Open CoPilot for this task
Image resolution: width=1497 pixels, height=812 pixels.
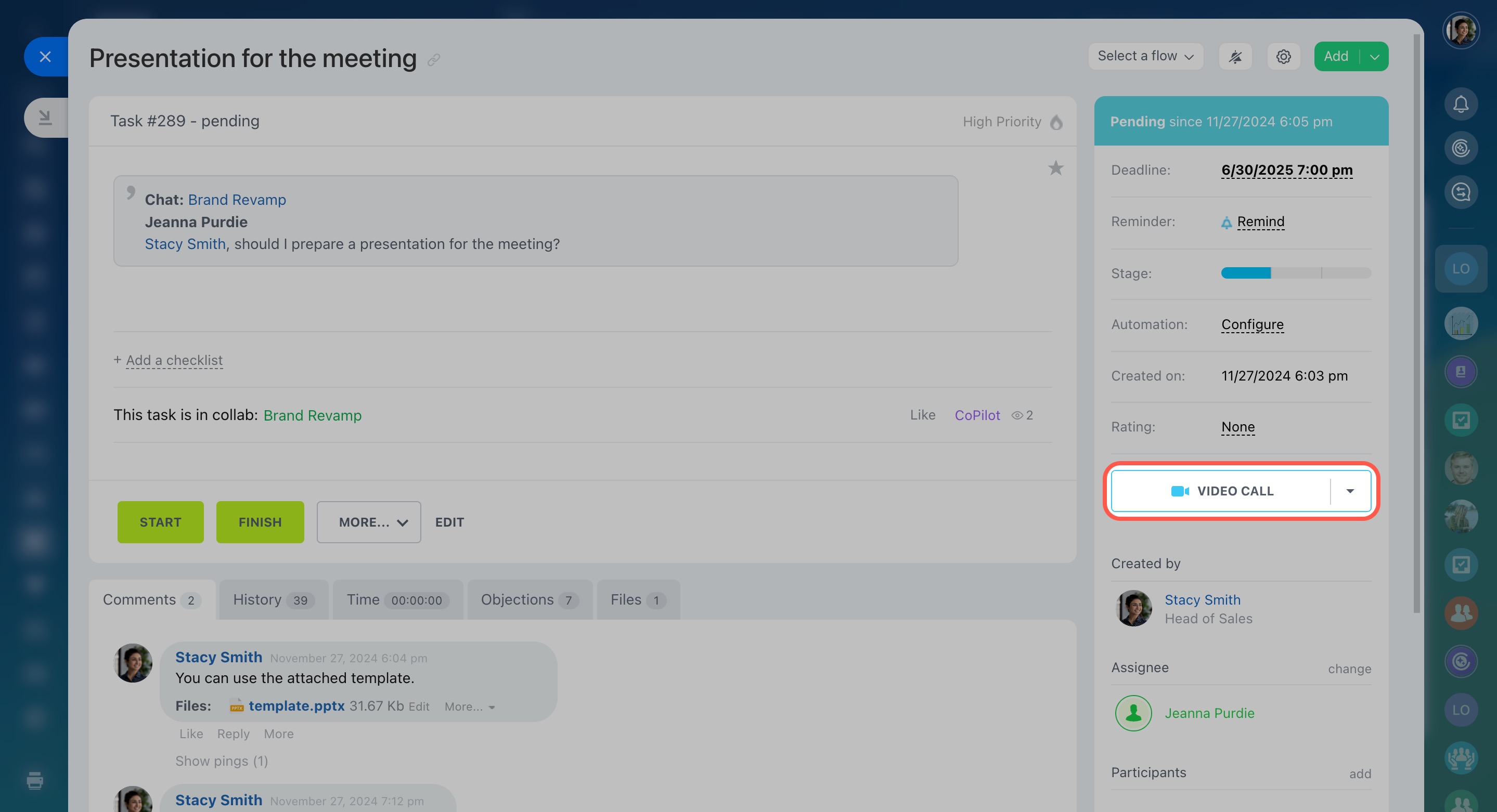(977, 415)
